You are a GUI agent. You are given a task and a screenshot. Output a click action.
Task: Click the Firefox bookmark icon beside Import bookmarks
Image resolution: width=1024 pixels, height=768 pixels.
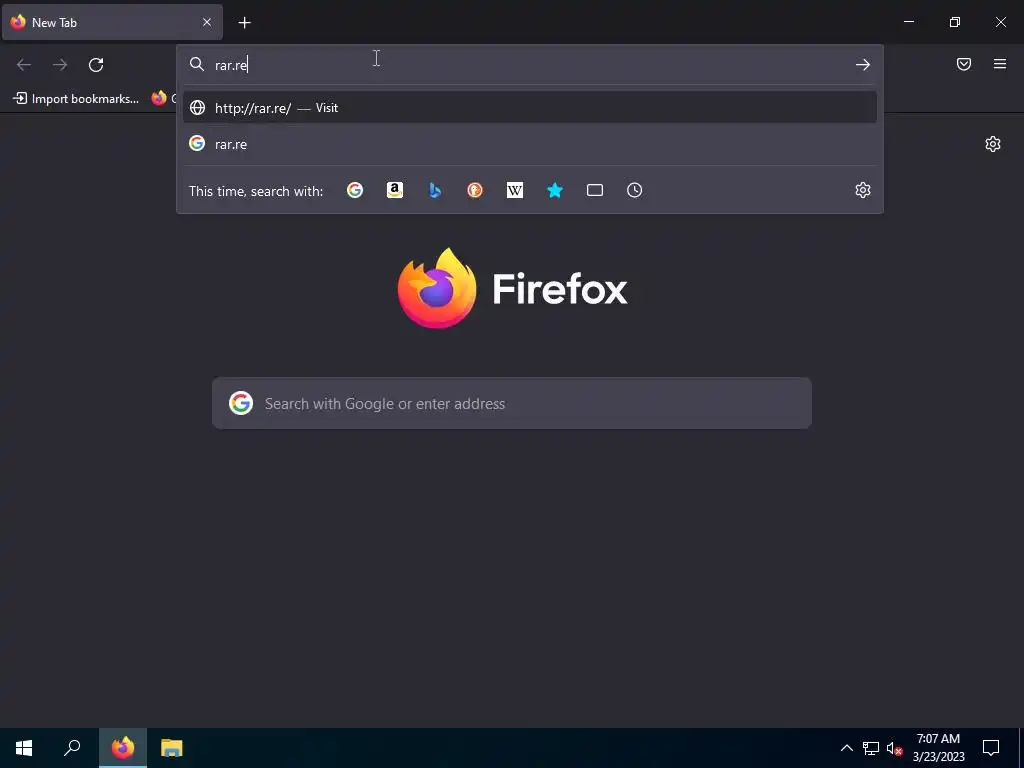tap(159, 98)
